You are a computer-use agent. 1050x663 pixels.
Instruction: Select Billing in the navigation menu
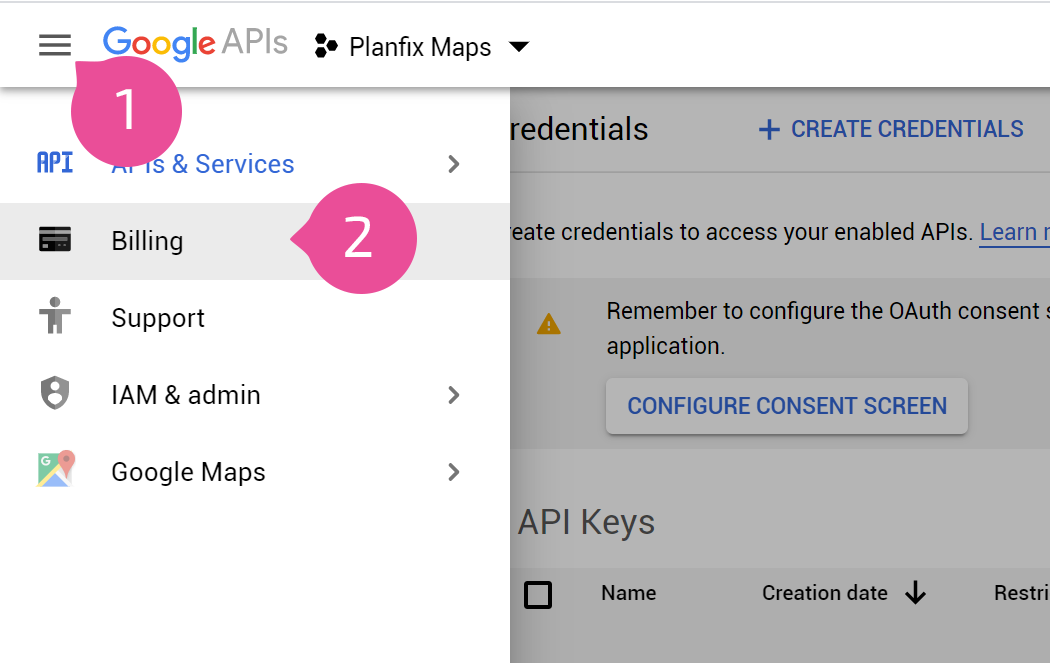254,241
